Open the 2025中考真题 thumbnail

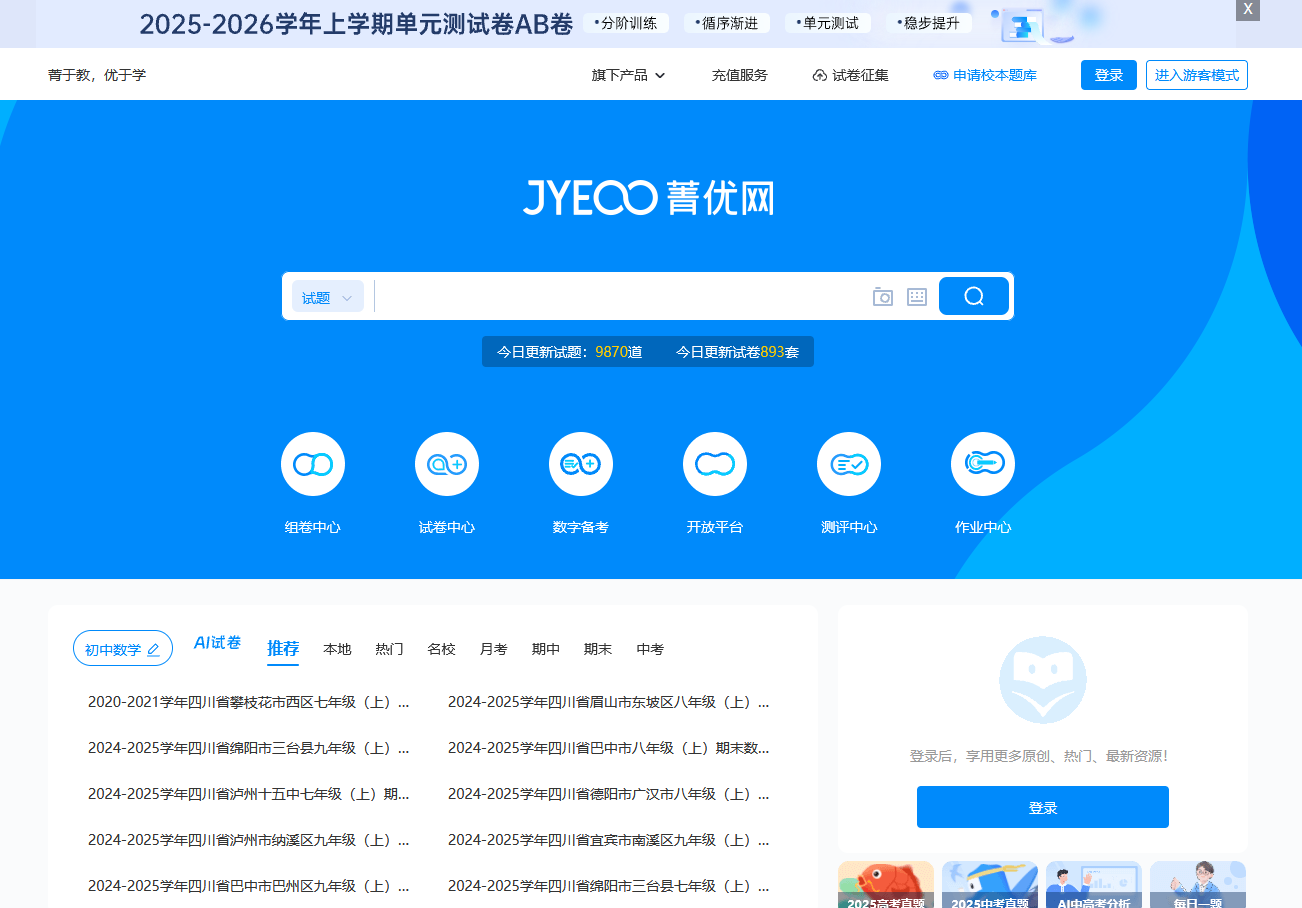pos(990,885)
